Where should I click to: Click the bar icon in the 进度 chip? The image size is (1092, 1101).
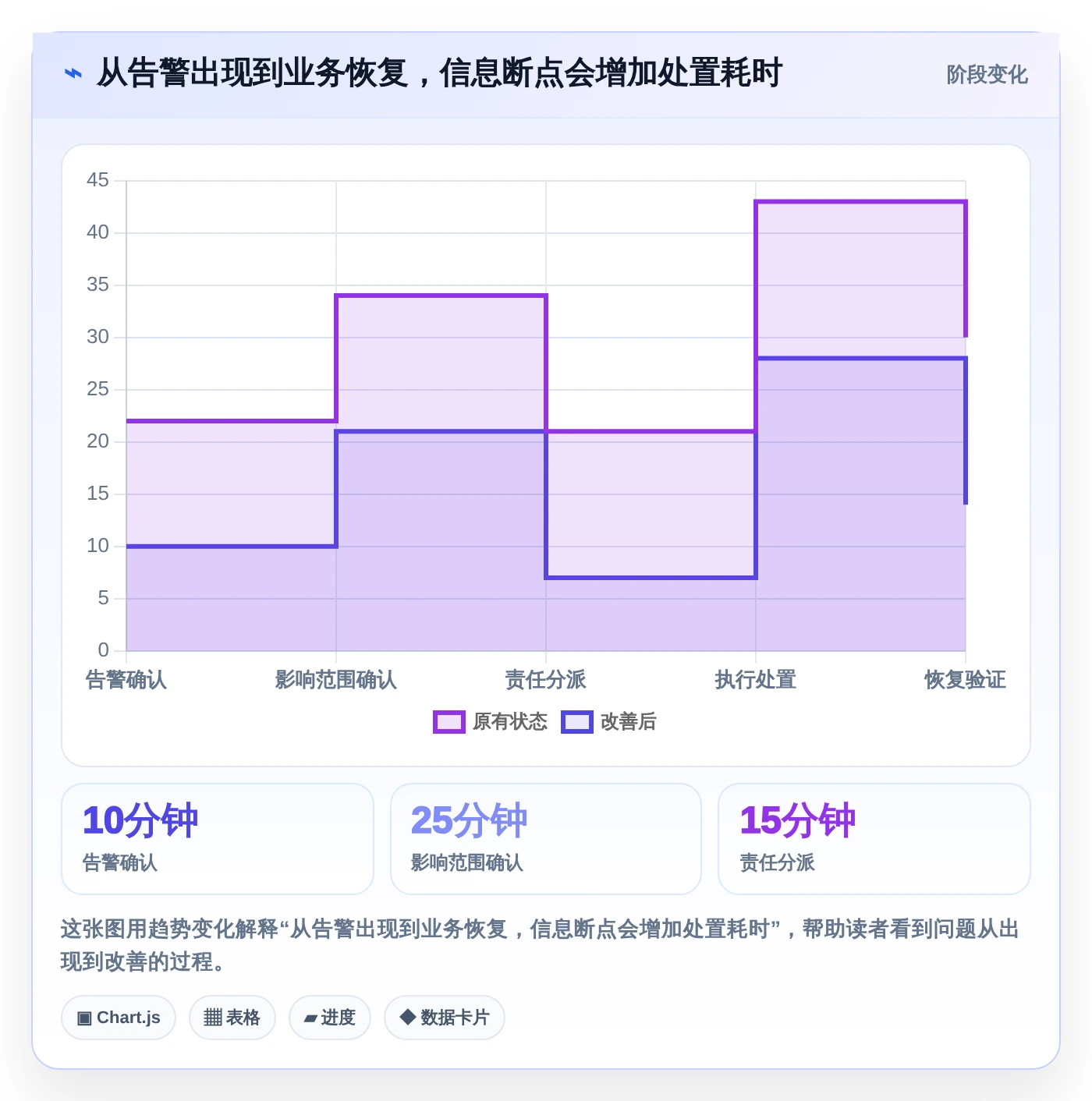click(310, 1018)
